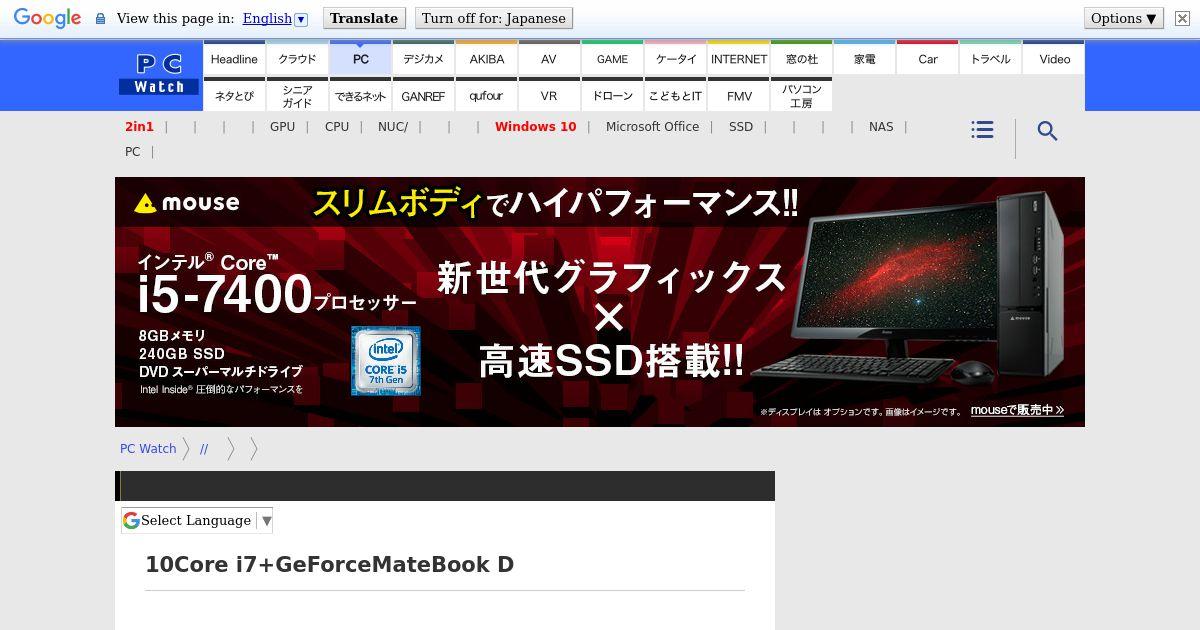Click the mouse i5-7400 banner ad
The height and width of the screenshot is (630, 1200).
coord(600,302)
